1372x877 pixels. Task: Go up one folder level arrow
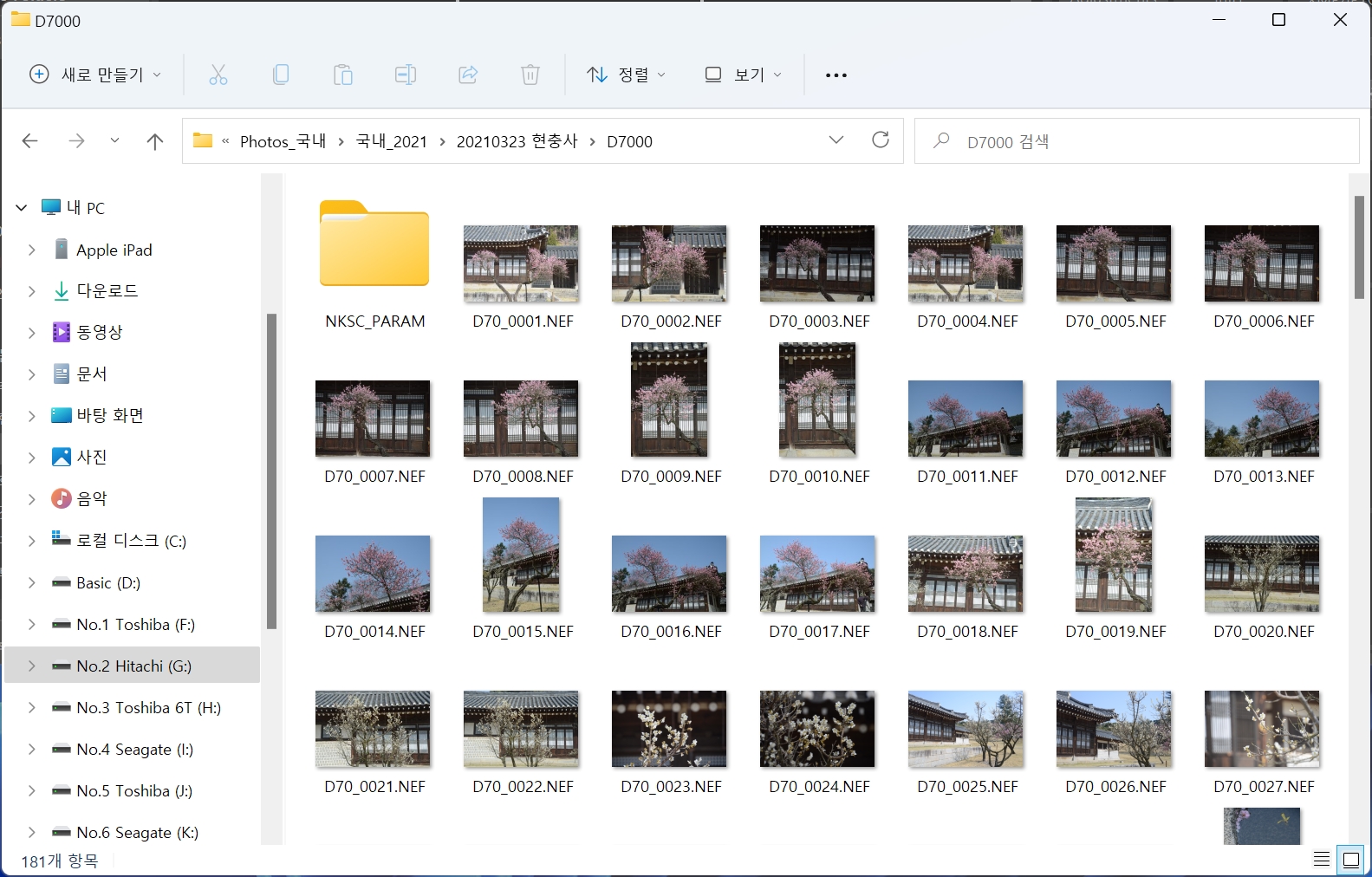pos(155,141)
